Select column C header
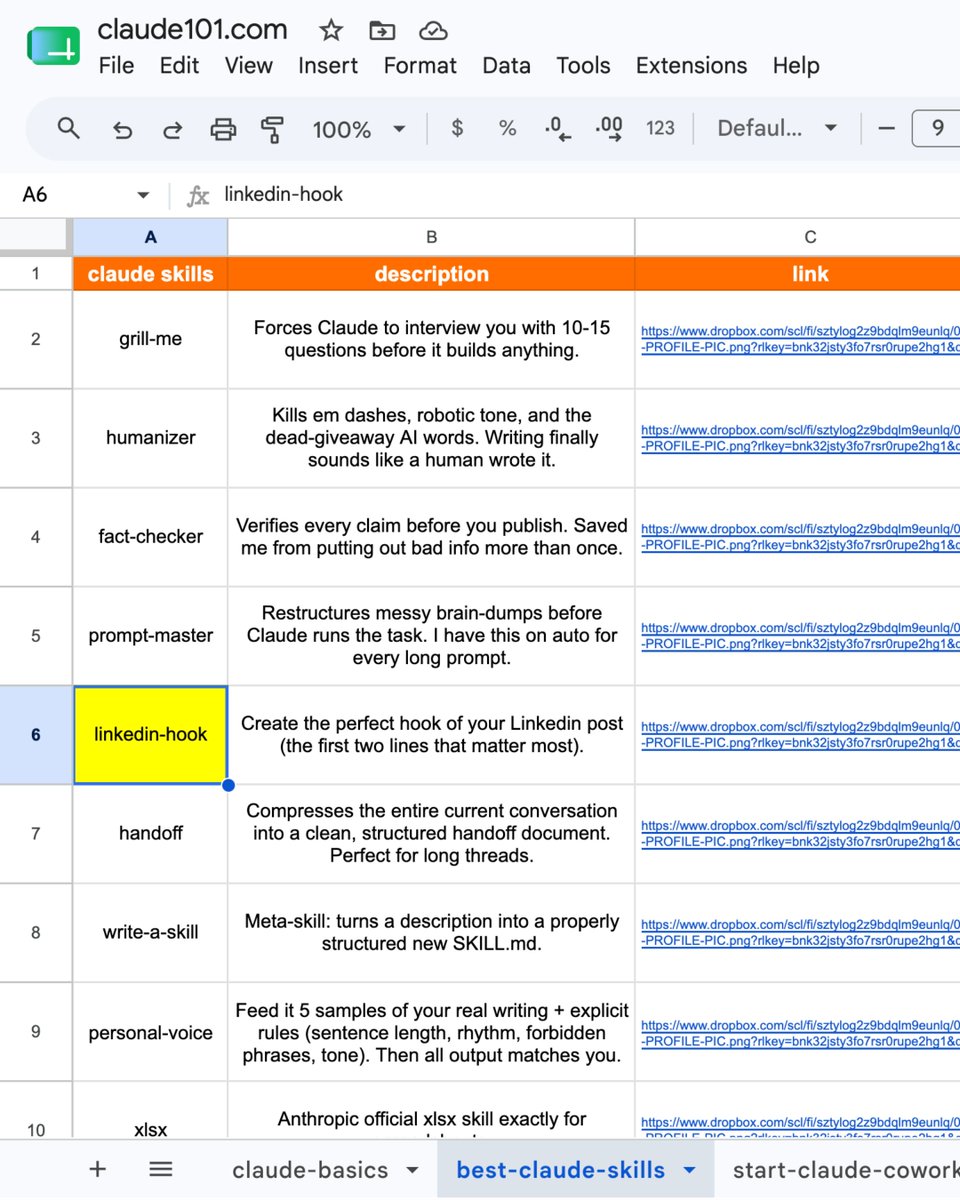Image resolution: width=960 pixels, height=1200 pixels. (x=797, y=237)
